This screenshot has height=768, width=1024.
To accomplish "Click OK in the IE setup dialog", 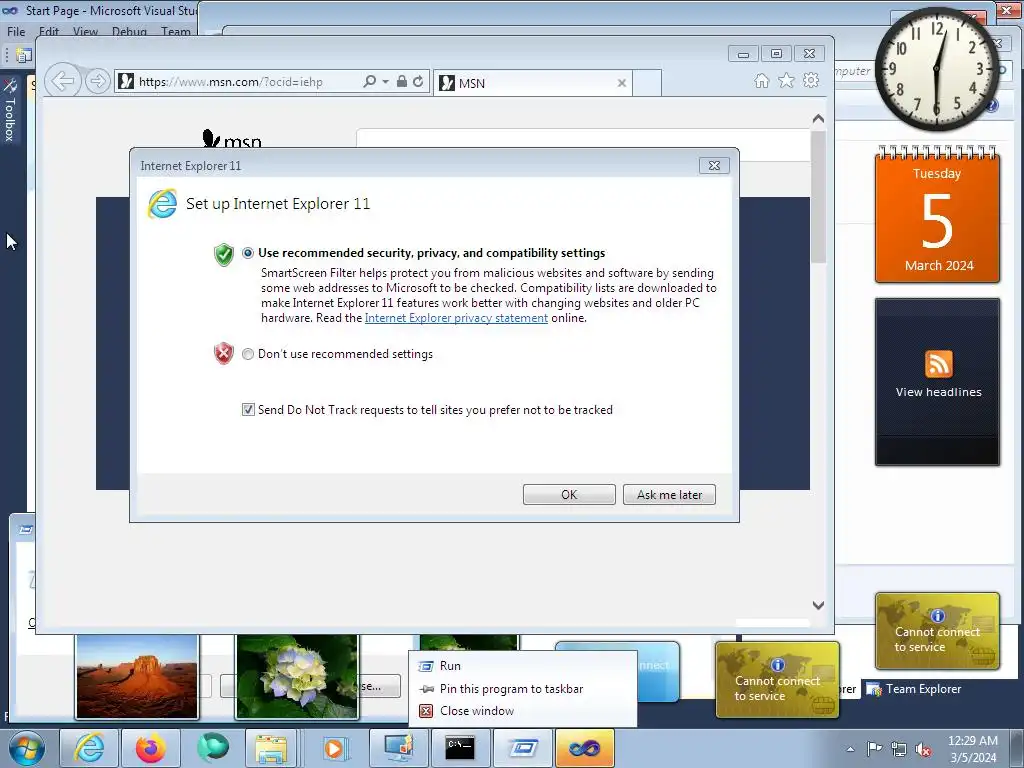I will point(569,494).
